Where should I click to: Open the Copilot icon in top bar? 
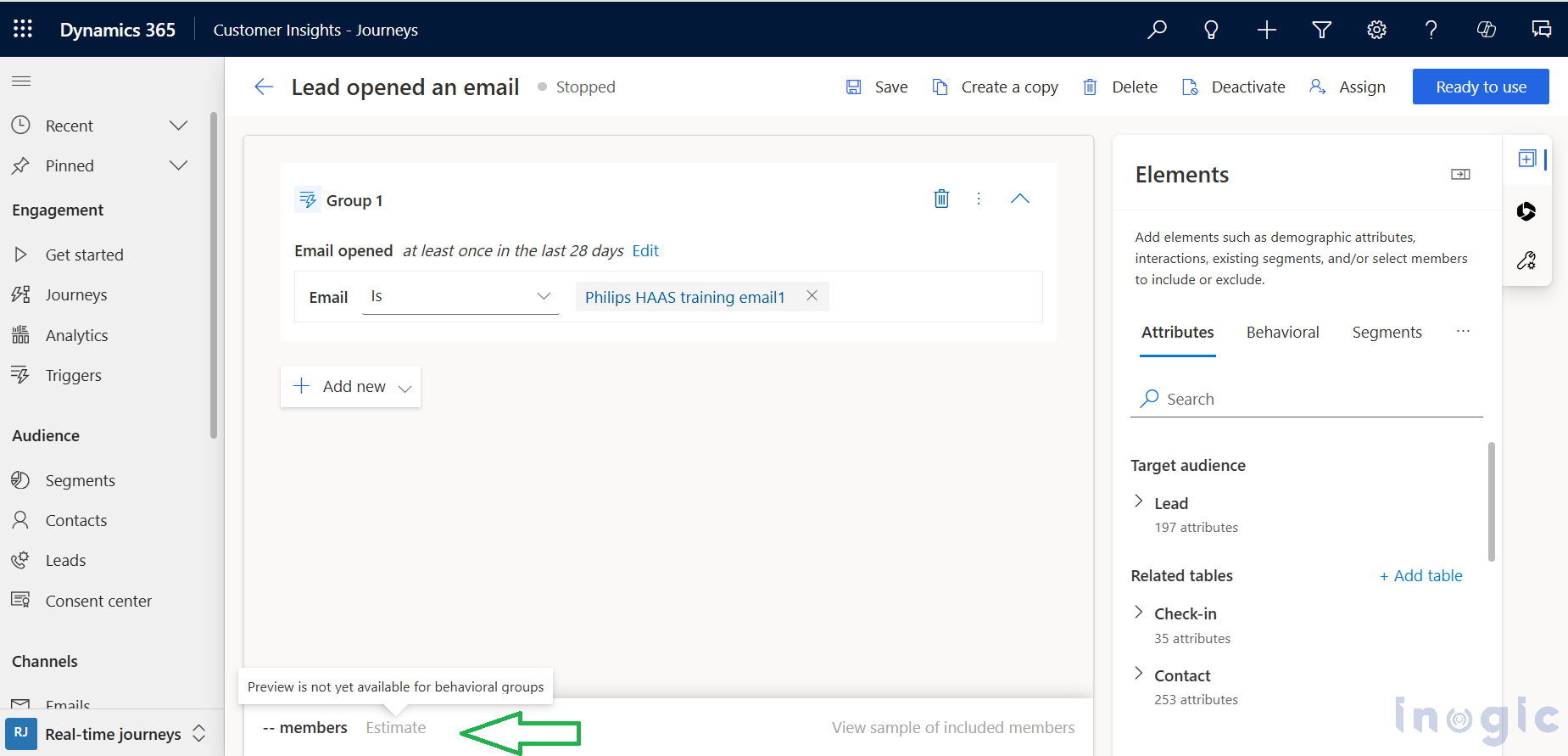click(x=1486, y=30)
